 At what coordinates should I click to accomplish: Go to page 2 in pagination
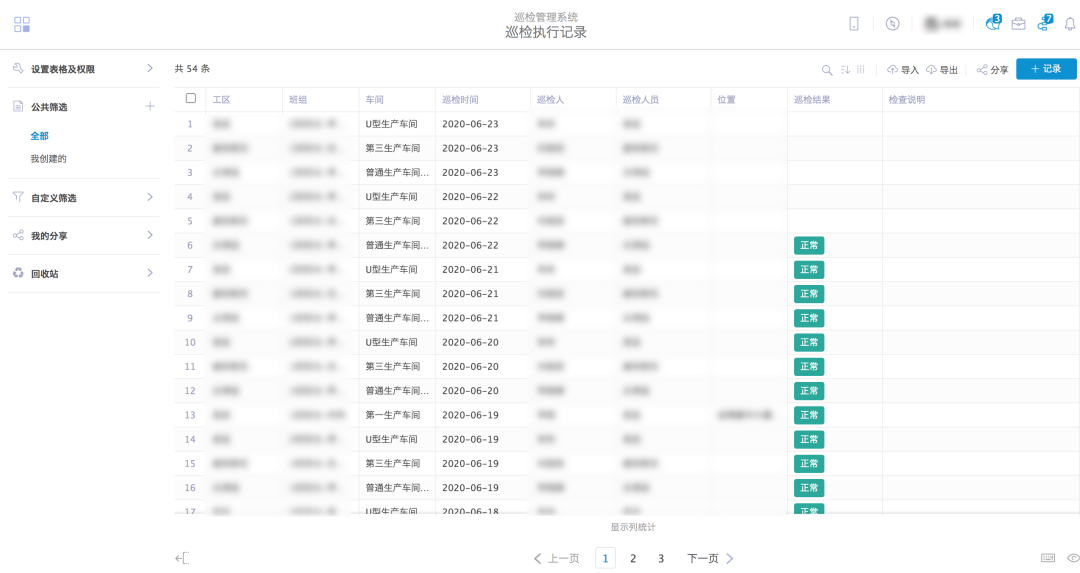coord(633,558)
